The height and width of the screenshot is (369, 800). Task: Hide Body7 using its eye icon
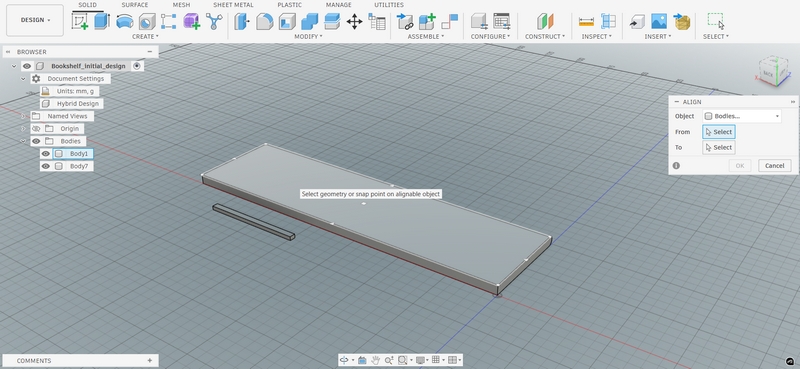pyautogui.click(x=45, y=166)
